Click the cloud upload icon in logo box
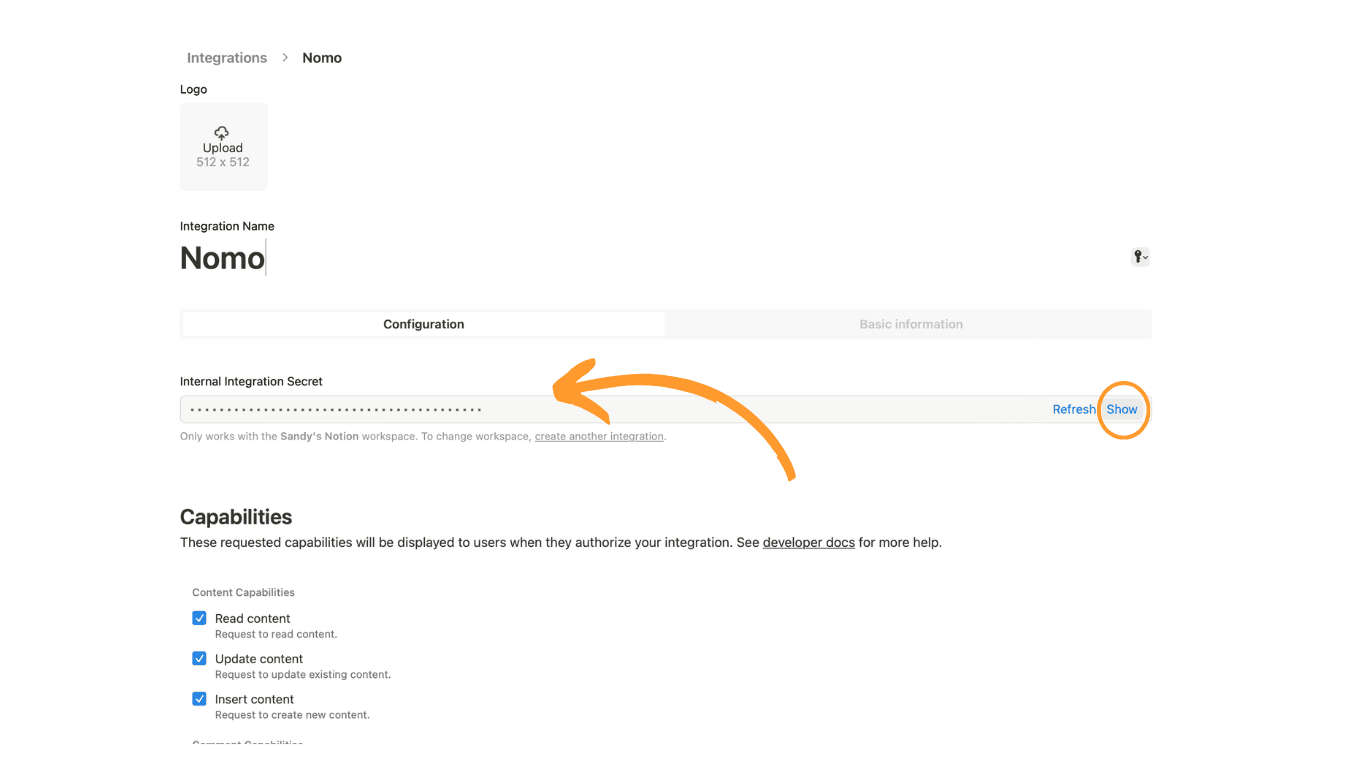The width and height of the screenshot is (1366, 768). click(222, 132)
